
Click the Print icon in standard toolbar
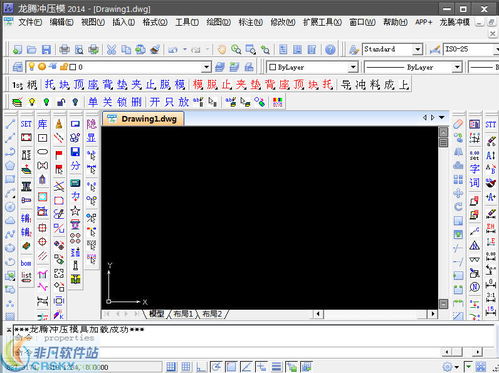(64, 50)
